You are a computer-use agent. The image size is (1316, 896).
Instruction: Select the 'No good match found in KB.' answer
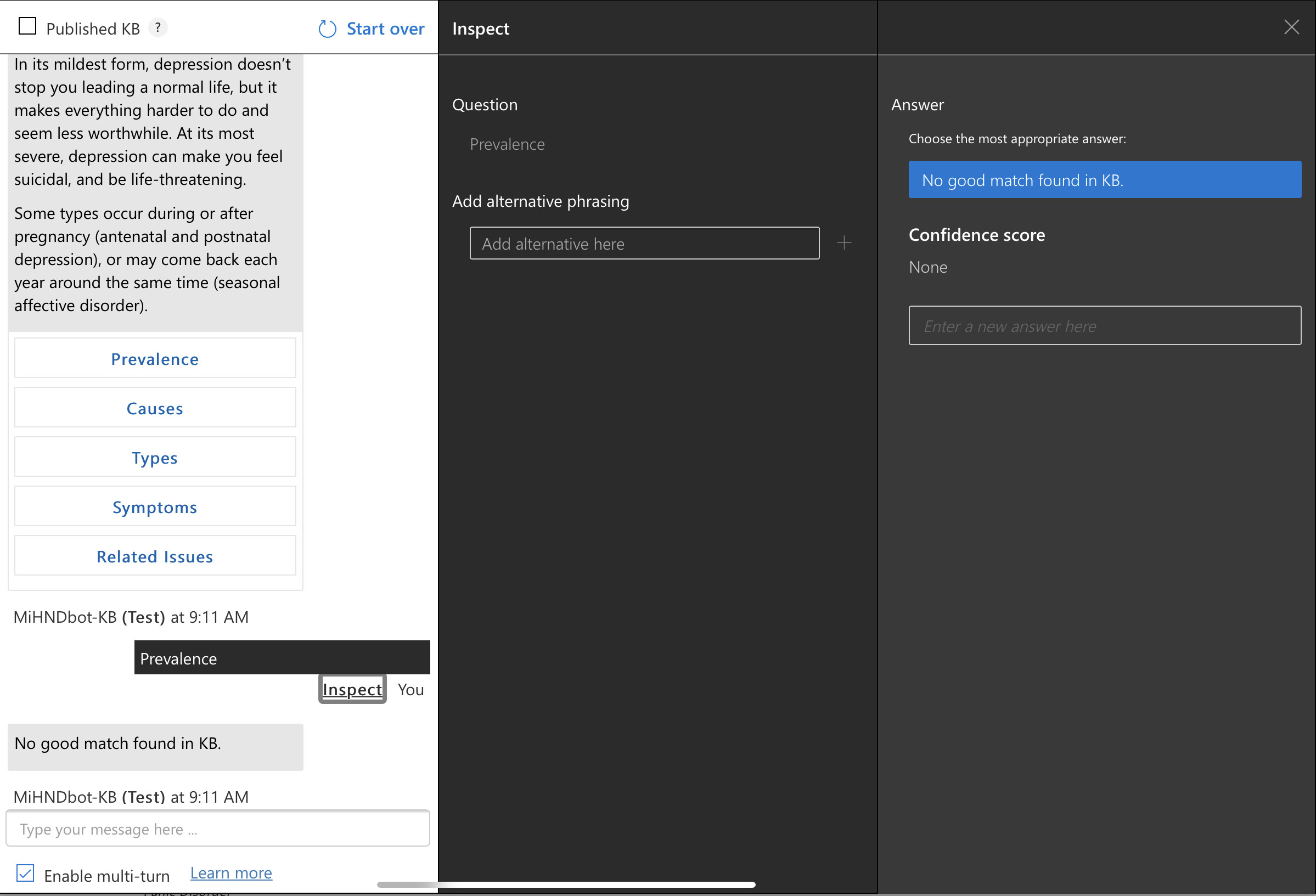point(1104,180)
